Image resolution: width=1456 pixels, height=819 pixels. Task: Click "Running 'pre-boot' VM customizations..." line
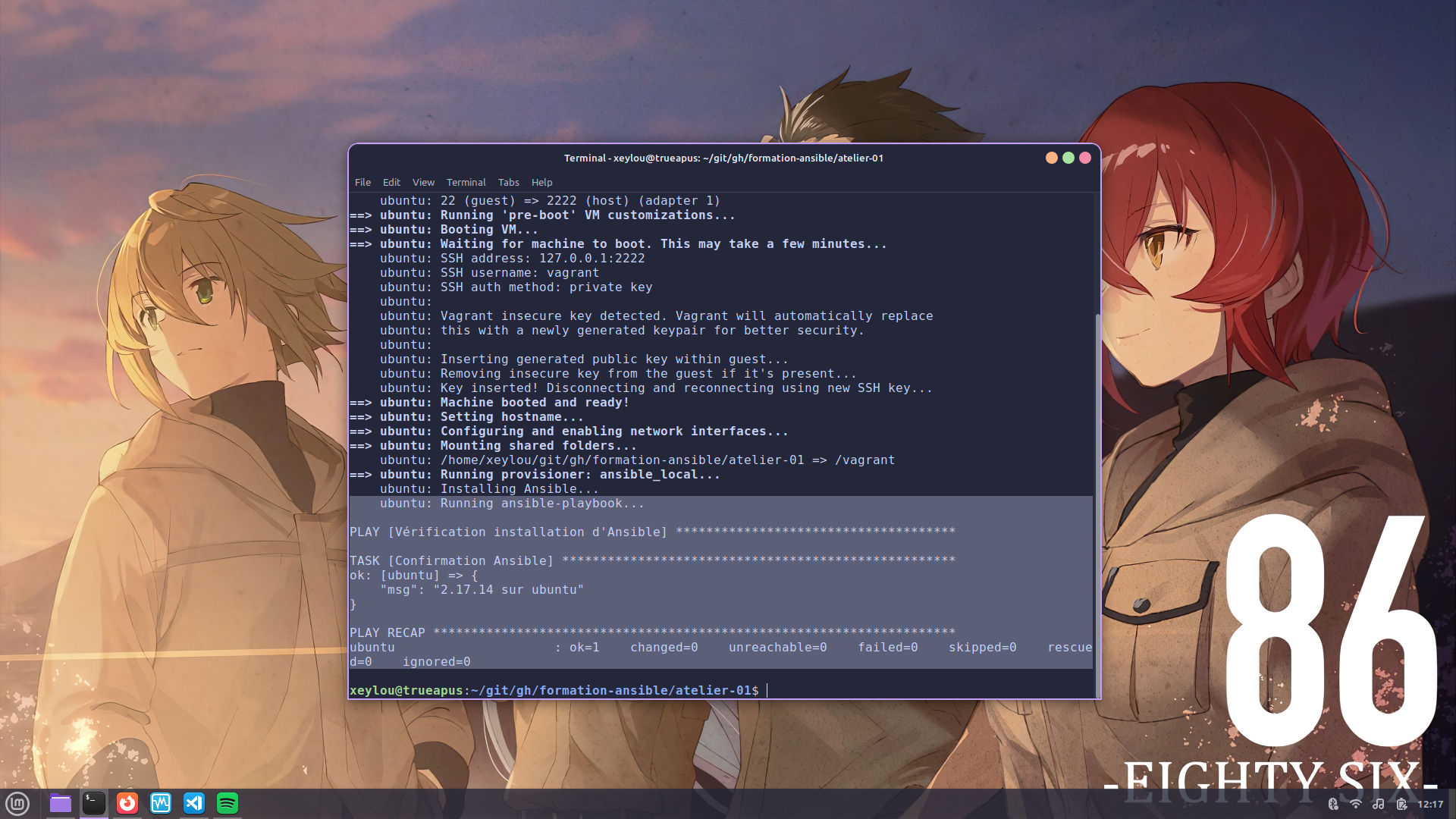pyautogui.click(x=542, y=215)
